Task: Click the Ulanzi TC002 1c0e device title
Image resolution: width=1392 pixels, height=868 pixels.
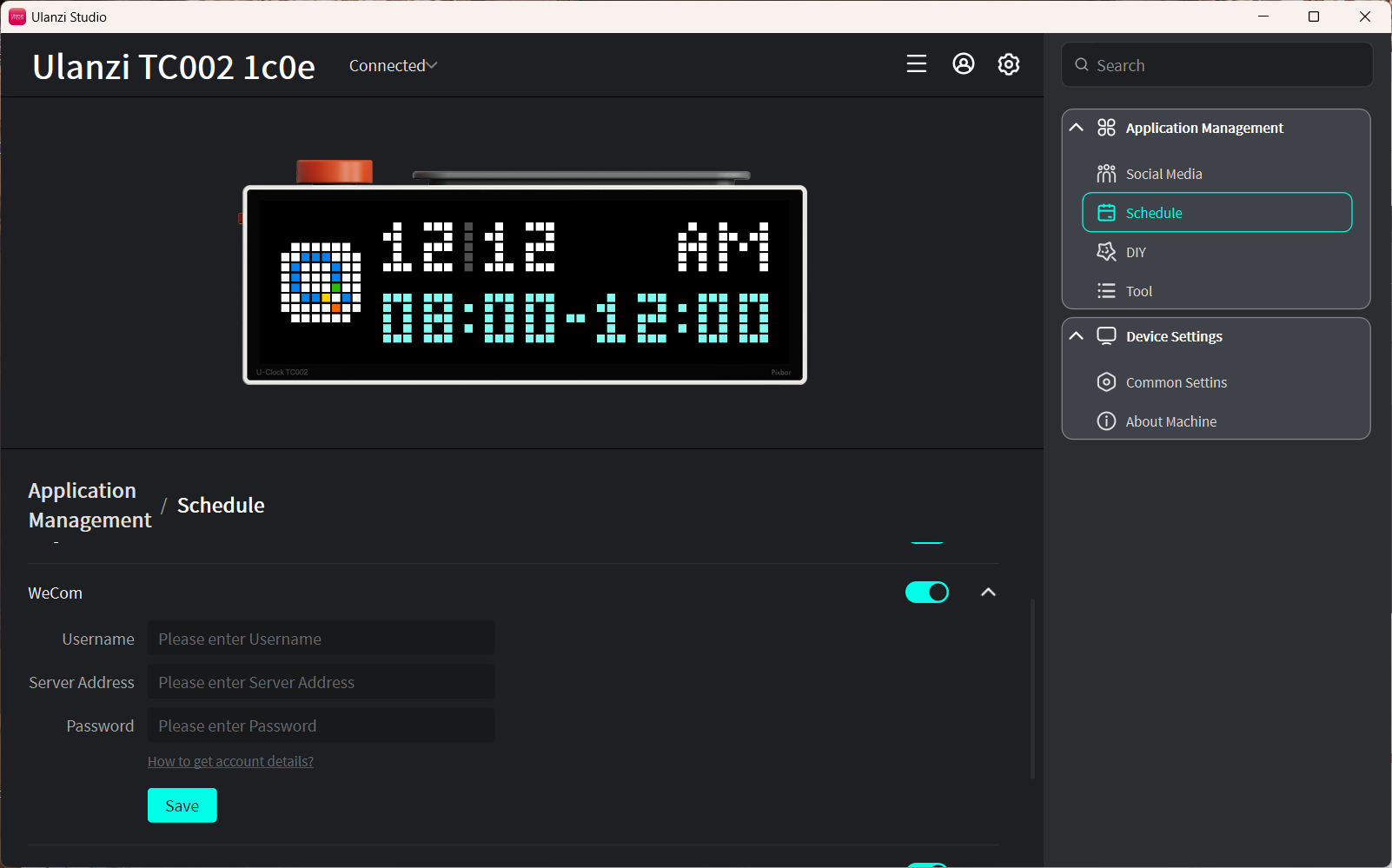Action: pos(174,67)
